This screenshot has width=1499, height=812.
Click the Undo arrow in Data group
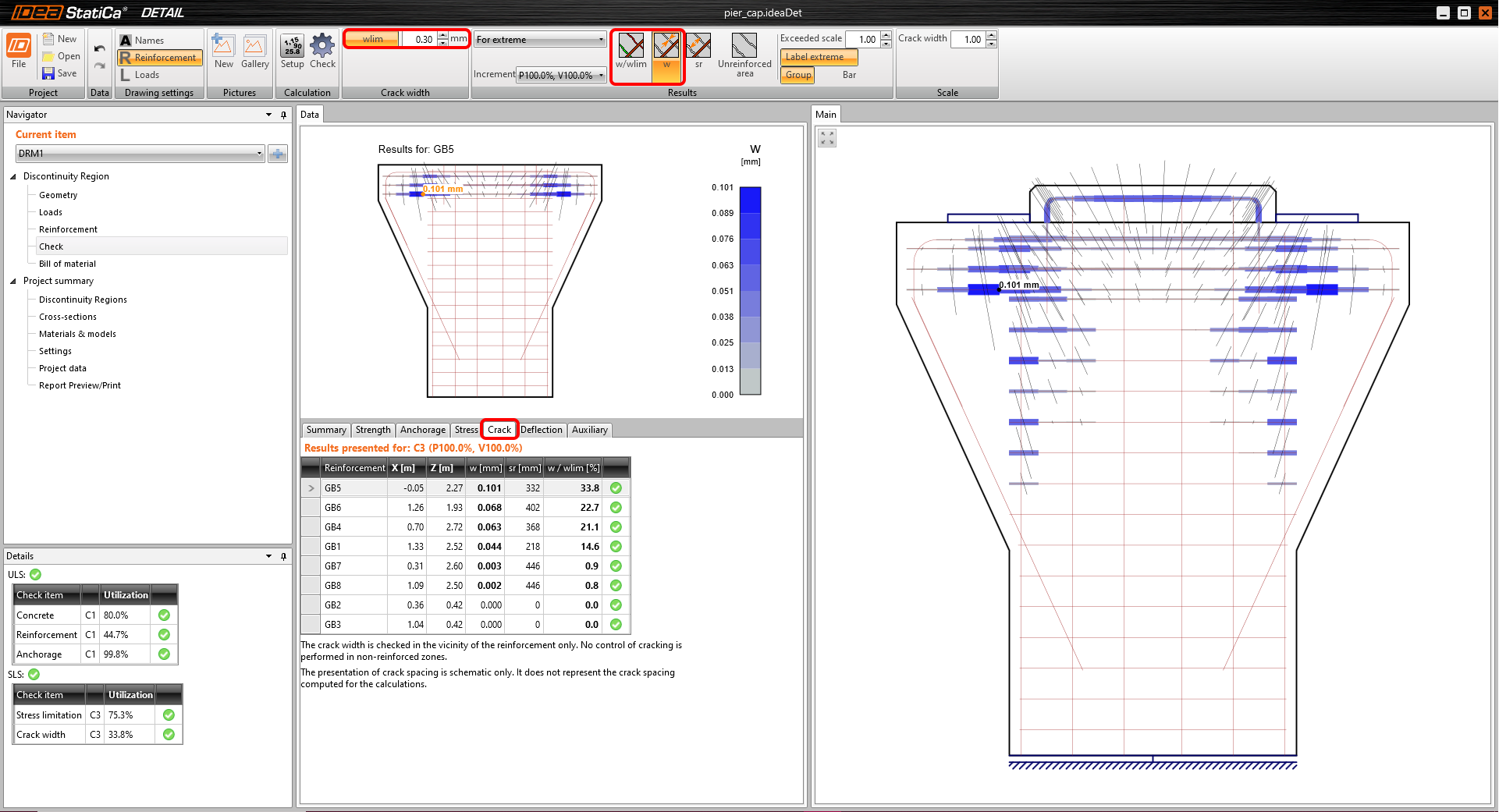(x=99, y=48)
